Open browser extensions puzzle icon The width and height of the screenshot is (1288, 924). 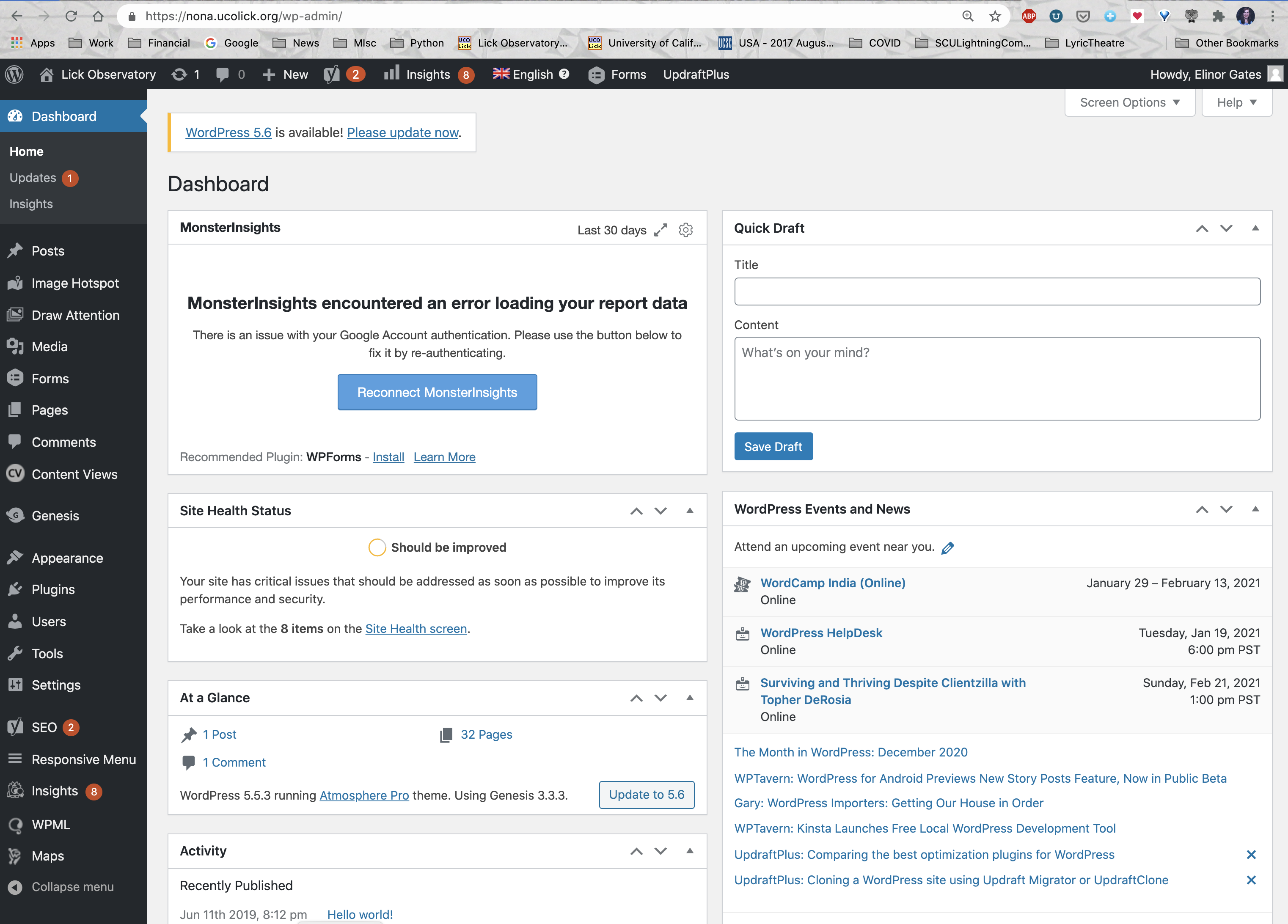coord(1219,16)
